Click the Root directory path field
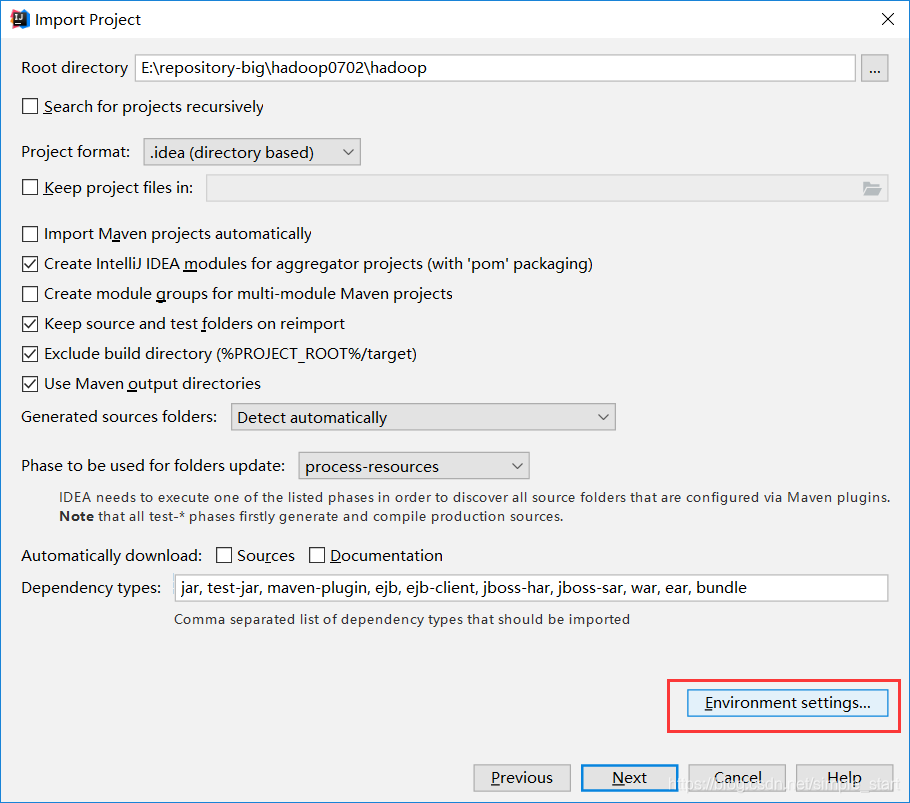This screenshot has width=910, height=803. 495,68
